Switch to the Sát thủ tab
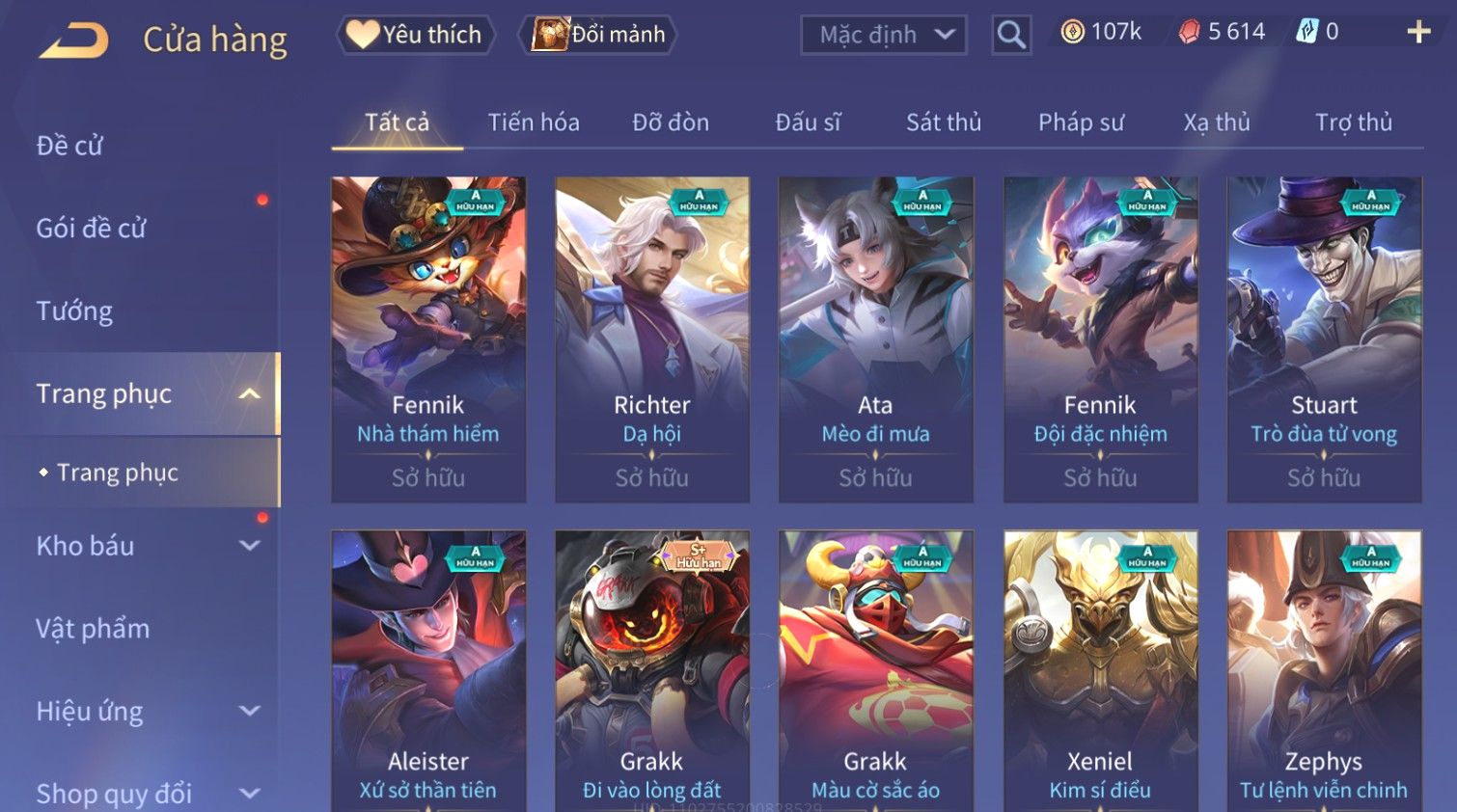The width and height of the screenshot is (1457, 812). (x=944, y=122)
